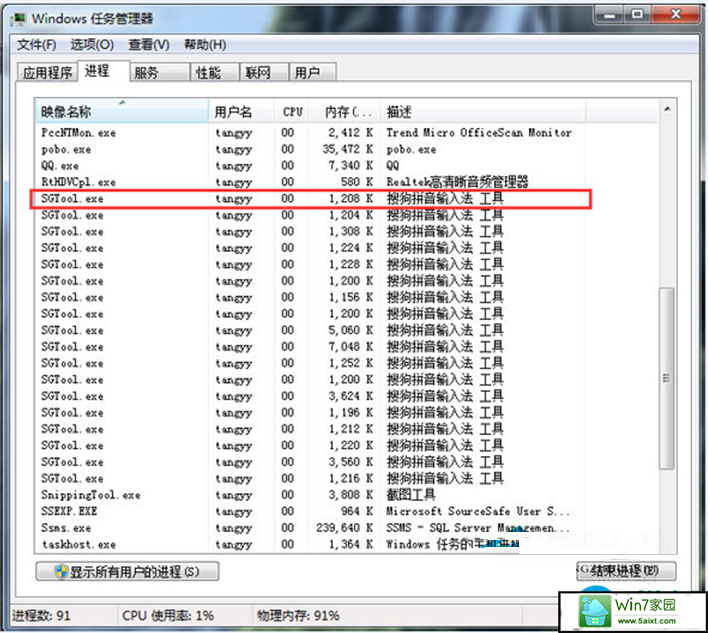Select SGTool.exe row with 5,060 K memory
708x633 pixels.
coord(310,330)
